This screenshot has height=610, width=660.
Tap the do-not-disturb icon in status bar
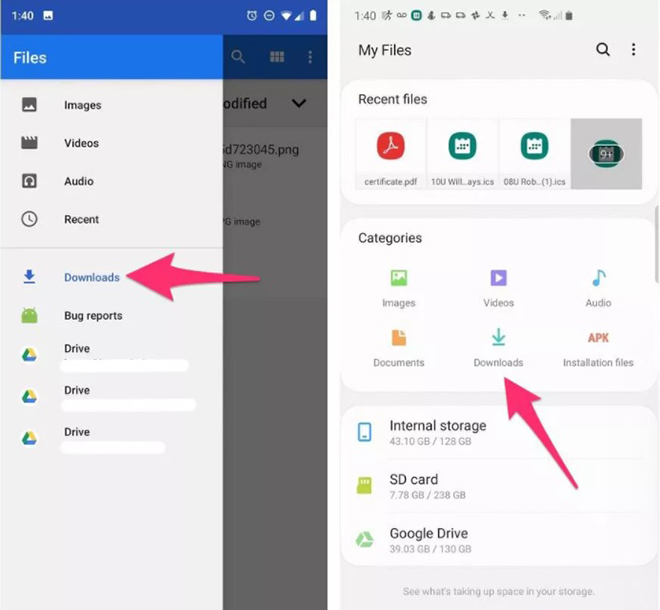(x=269, y=16)
